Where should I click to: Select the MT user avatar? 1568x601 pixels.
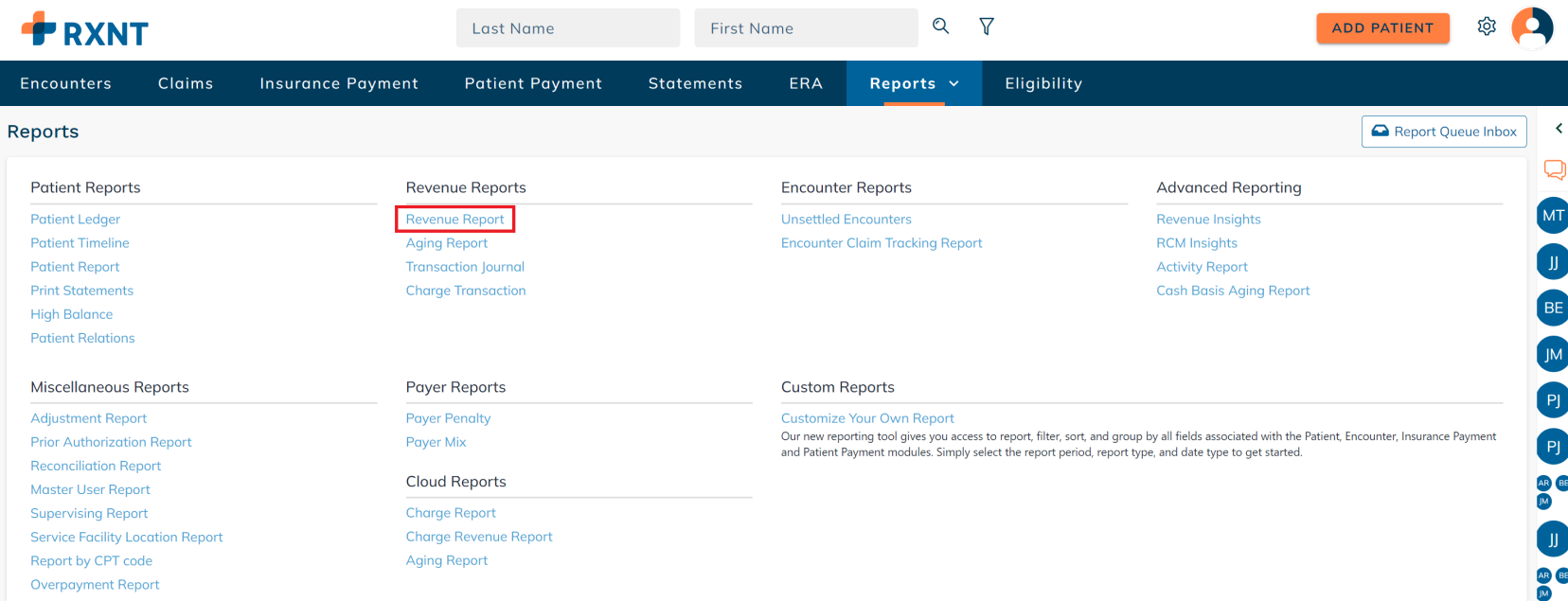(x=1552, y=216)
